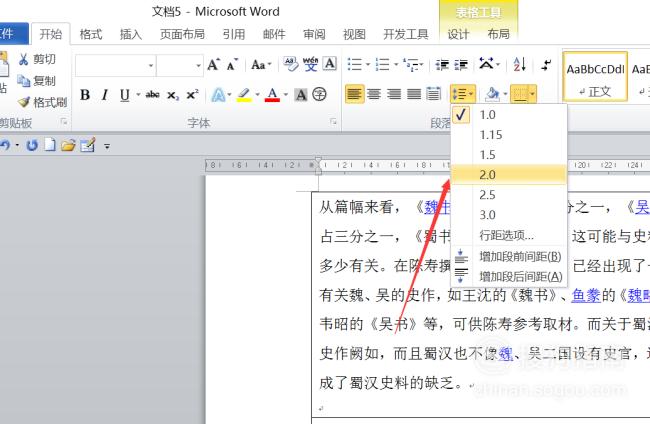The image size is (650, 424).
Task: Show or hide paragraph marks
Action: click(x=546, y=65)
